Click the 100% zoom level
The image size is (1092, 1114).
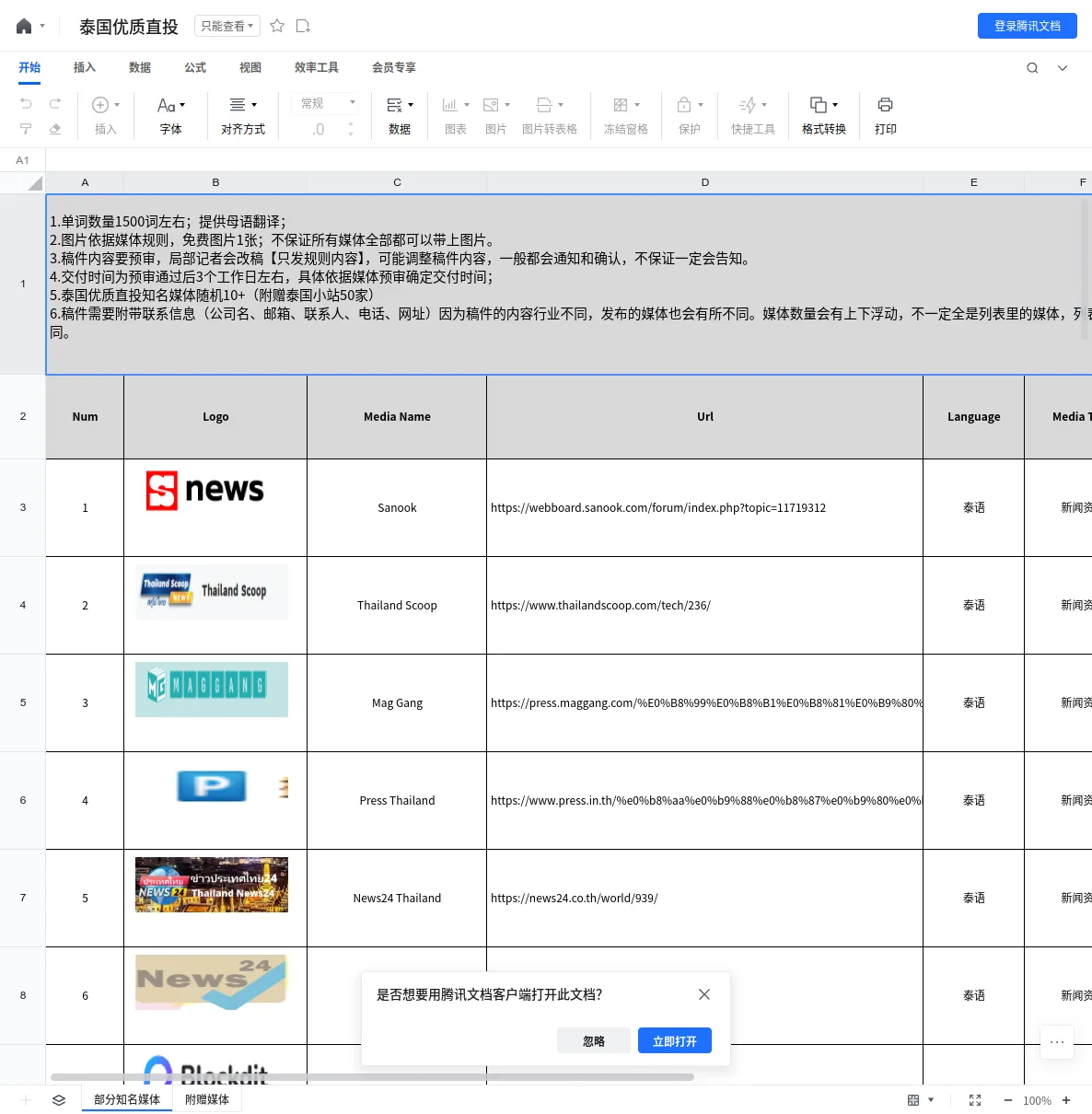tap(1037, 1100)
